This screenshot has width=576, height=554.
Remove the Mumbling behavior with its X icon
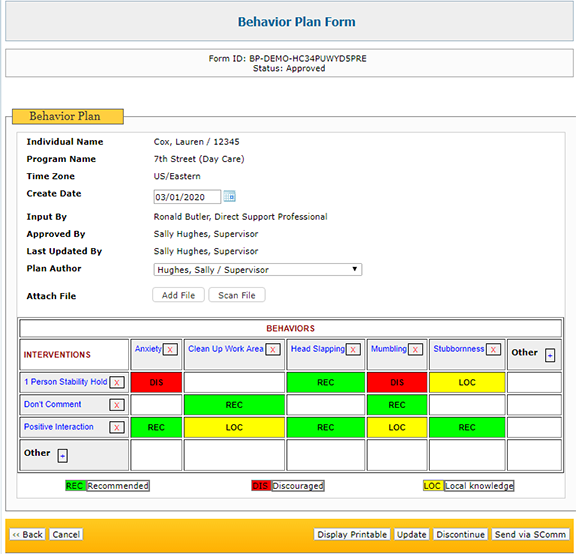click(415, 349)
